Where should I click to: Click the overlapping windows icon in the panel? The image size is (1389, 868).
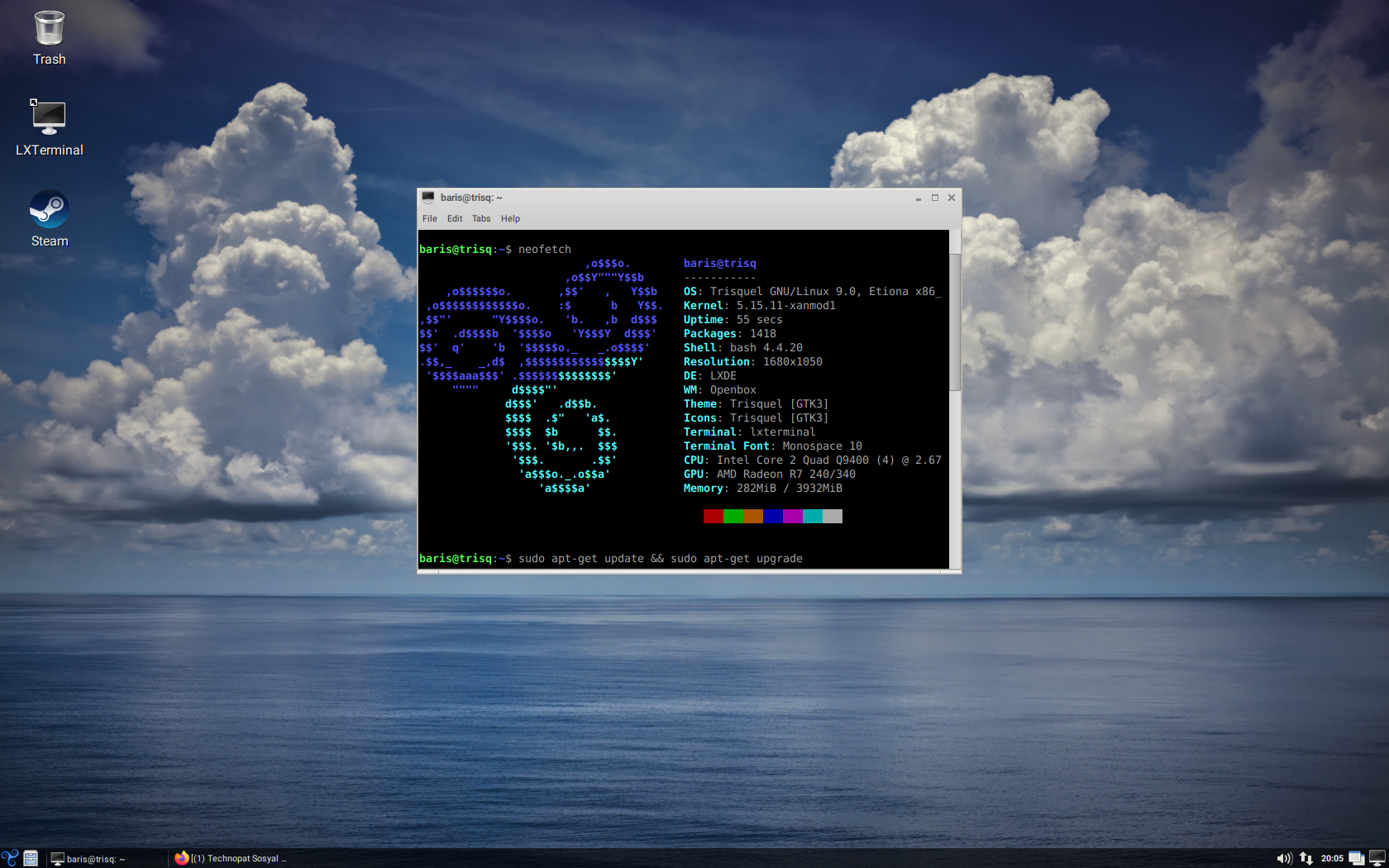[x=1357, y=858]
